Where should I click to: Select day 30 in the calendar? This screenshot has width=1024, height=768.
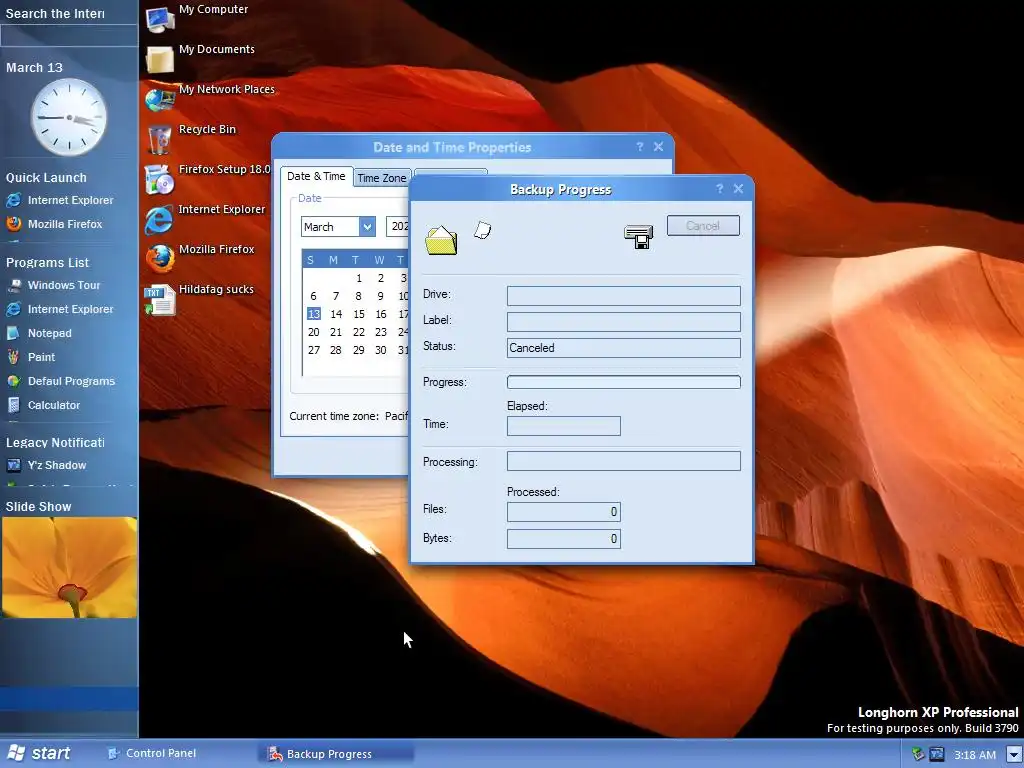381,350
